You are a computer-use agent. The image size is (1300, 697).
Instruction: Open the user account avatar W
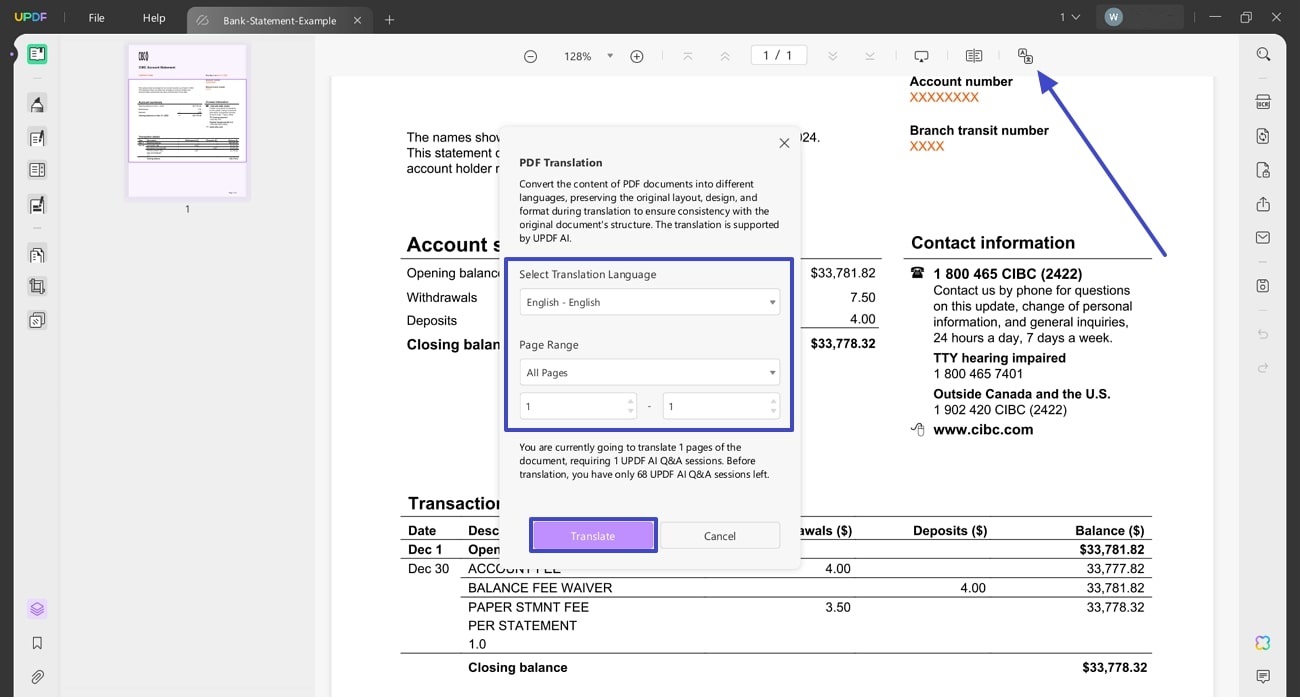1113,17
